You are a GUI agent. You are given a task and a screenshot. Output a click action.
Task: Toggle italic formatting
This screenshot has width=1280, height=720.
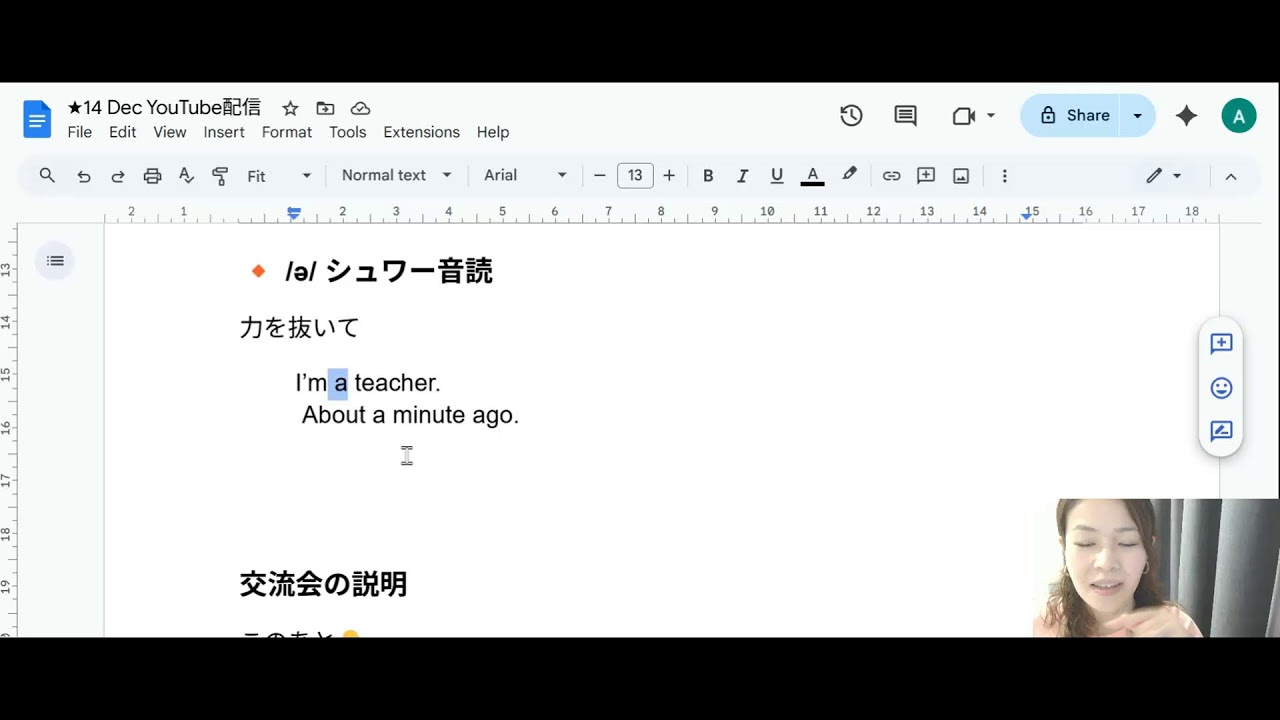point(742,176)
